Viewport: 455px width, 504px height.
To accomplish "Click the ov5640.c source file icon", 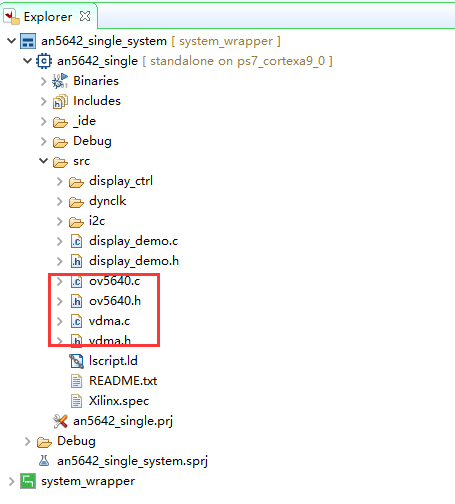I will tap(76, 281).
